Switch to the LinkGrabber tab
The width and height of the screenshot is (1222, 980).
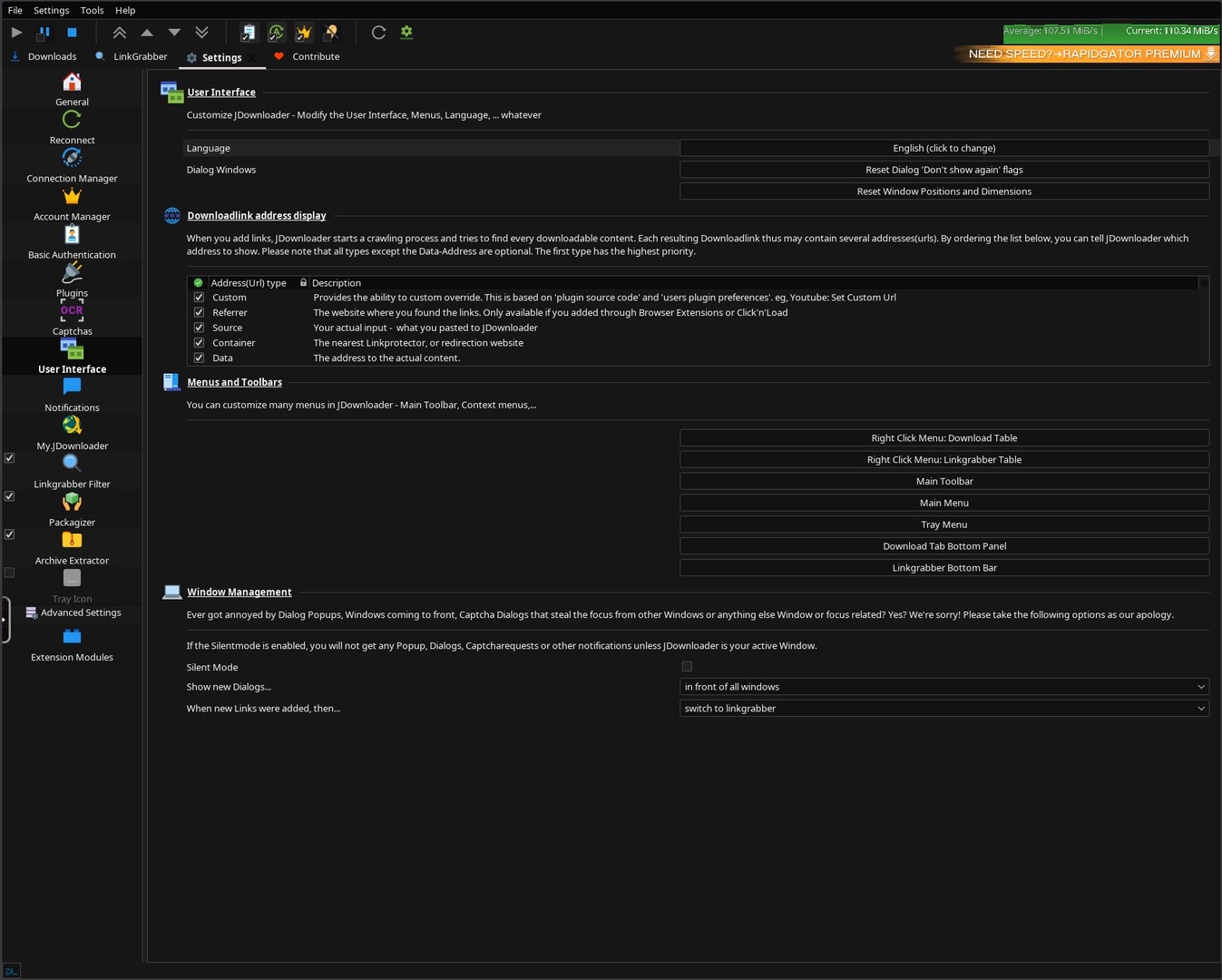coord(132,56)
